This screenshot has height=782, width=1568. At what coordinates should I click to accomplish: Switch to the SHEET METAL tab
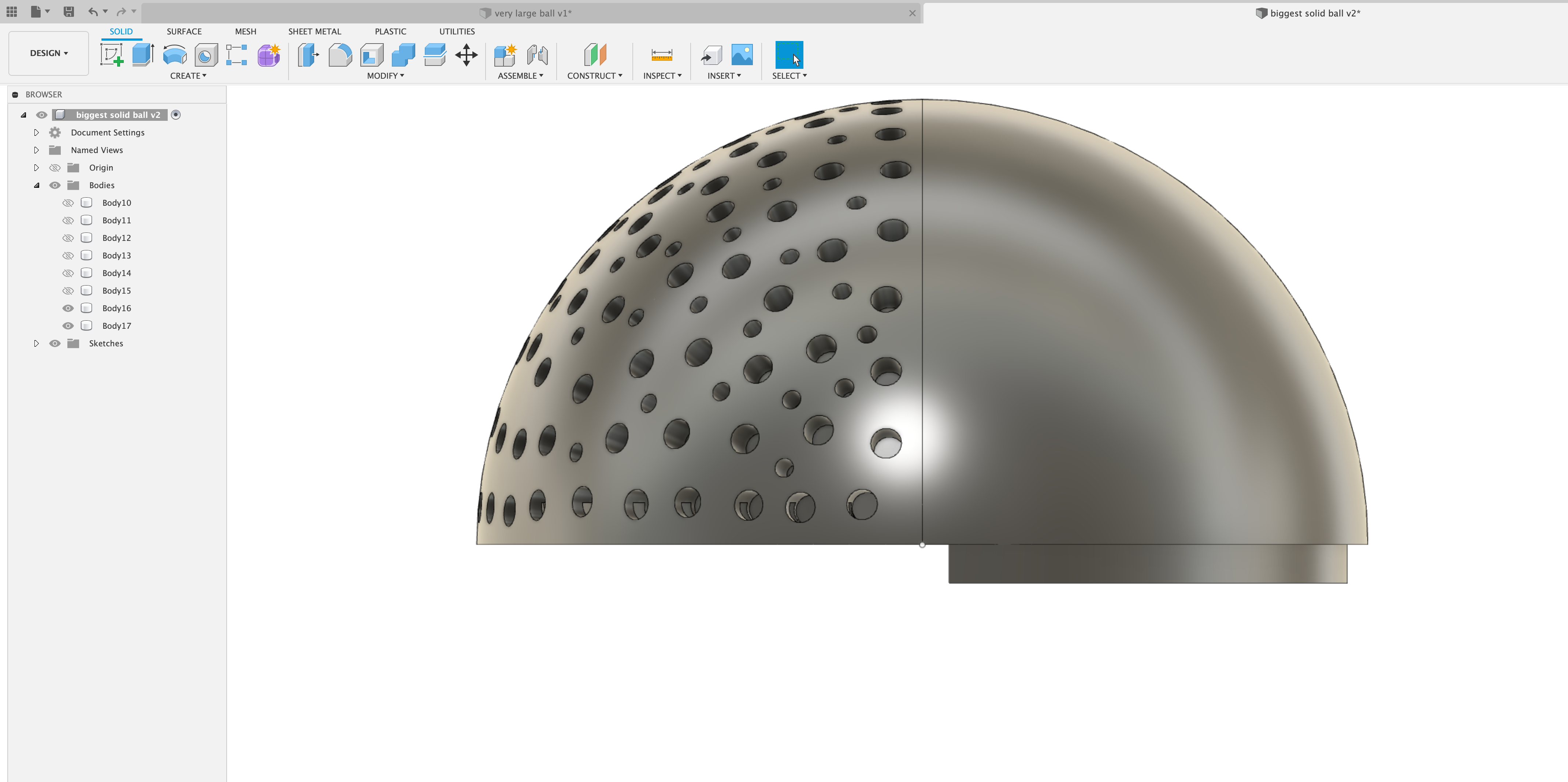pos(314,31)
